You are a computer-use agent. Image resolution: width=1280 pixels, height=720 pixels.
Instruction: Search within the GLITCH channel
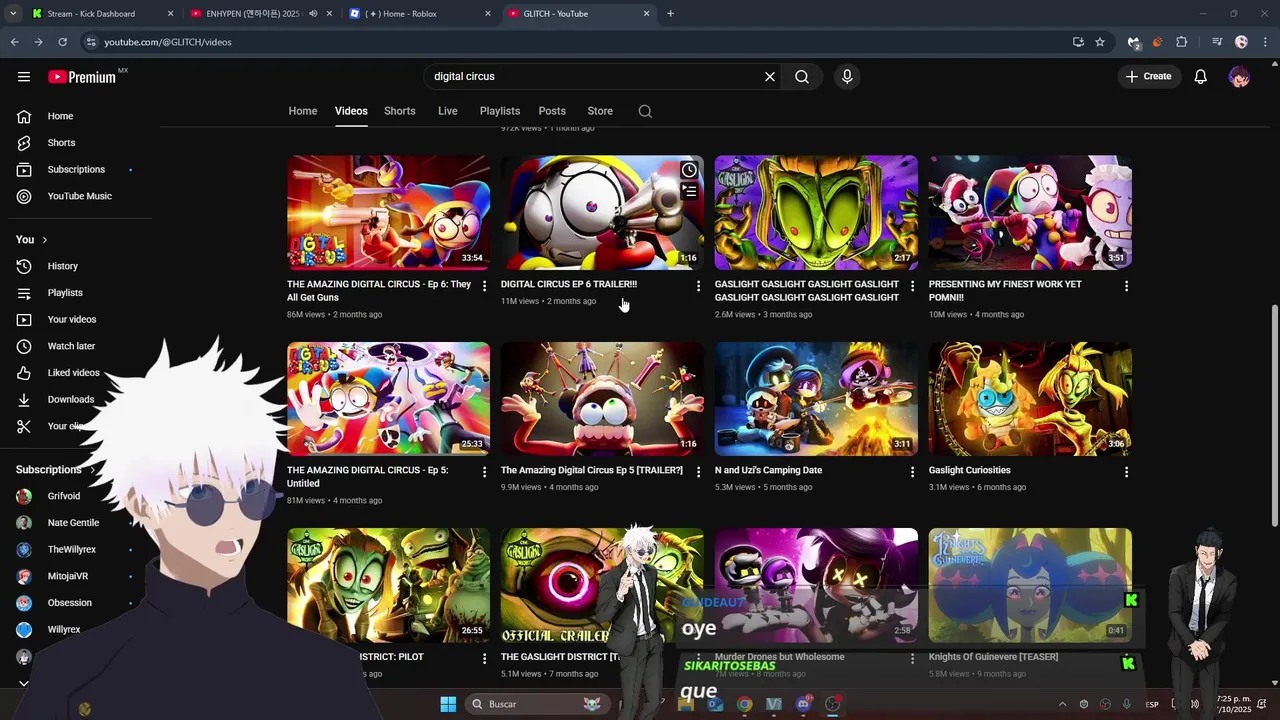pyautogui.click(x=645, y=111)
